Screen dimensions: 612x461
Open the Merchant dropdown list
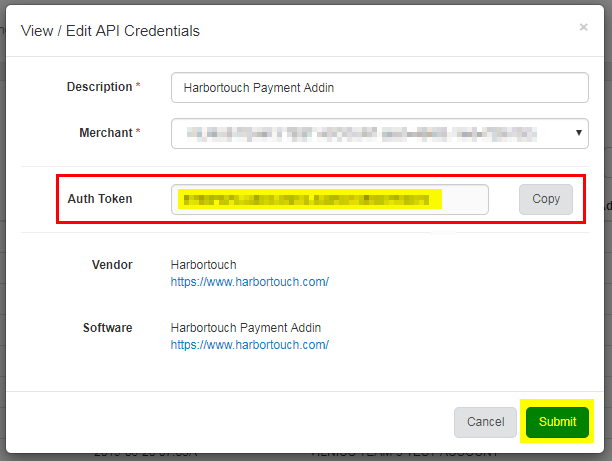[370, 133]
